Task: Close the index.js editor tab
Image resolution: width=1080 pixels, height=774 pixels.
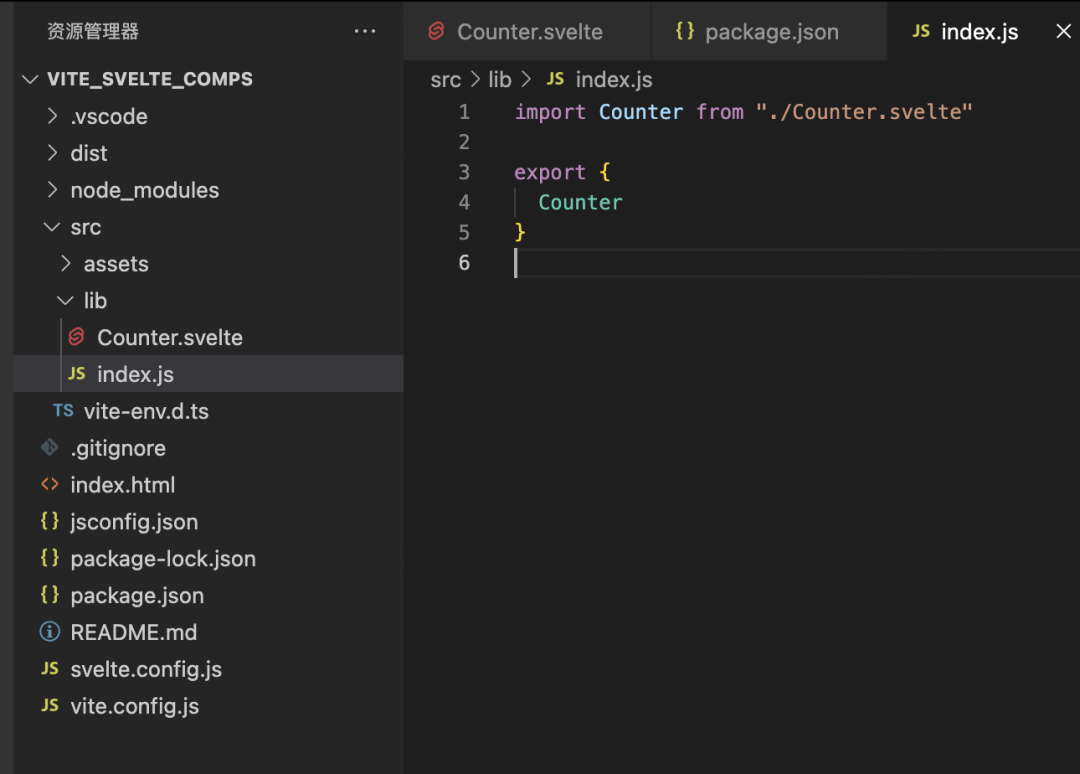Action: (x=1063, y=31)
